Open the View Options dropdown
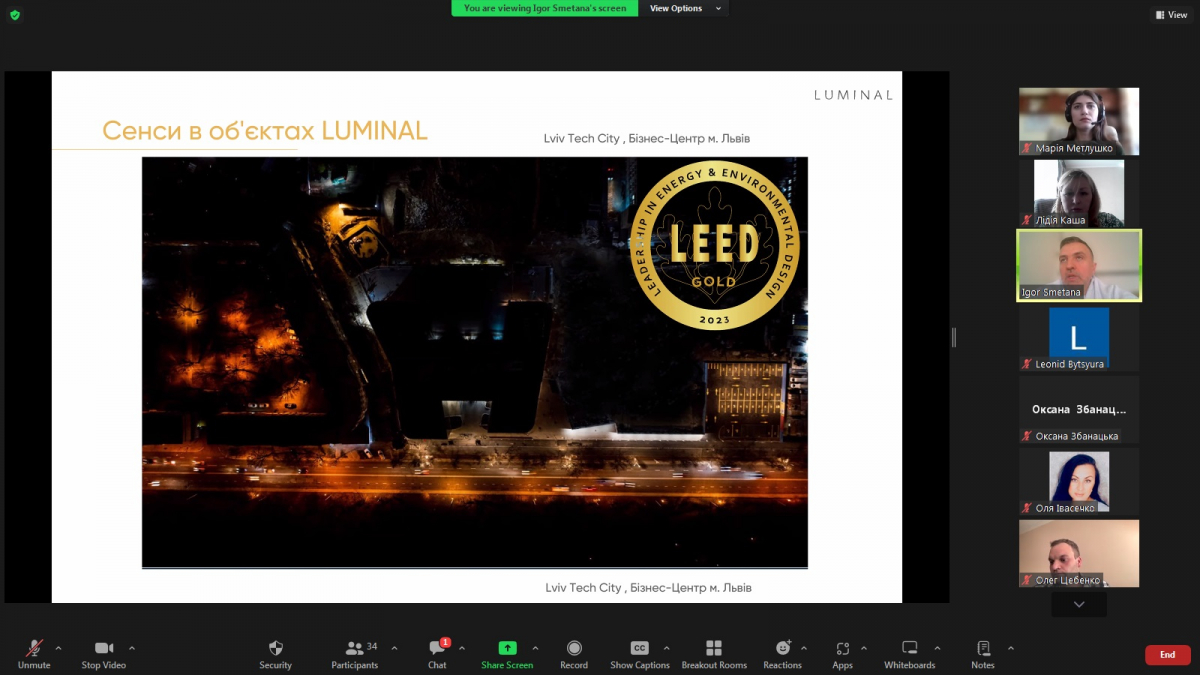Viewport: 1200px width, 675px height. pyautogui.click(x=685, y=8)
